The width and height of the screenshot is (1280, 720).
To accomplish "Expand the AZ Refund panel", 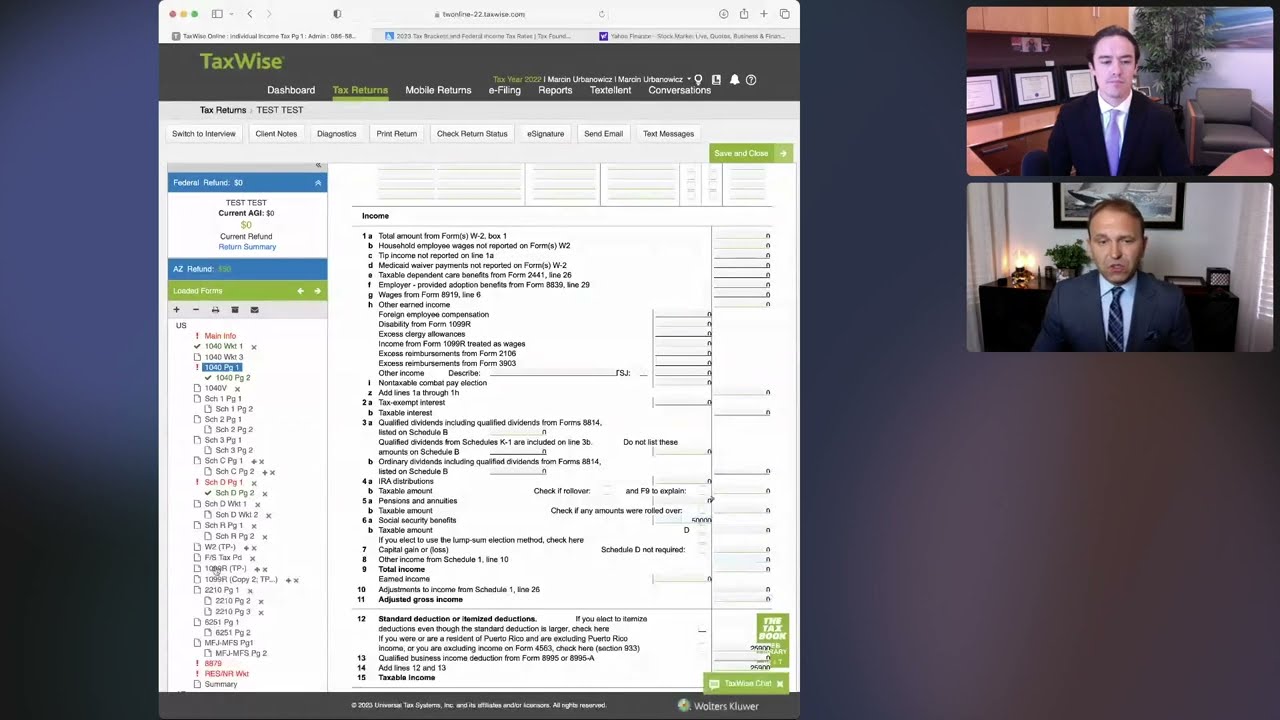I will point(247,269).
